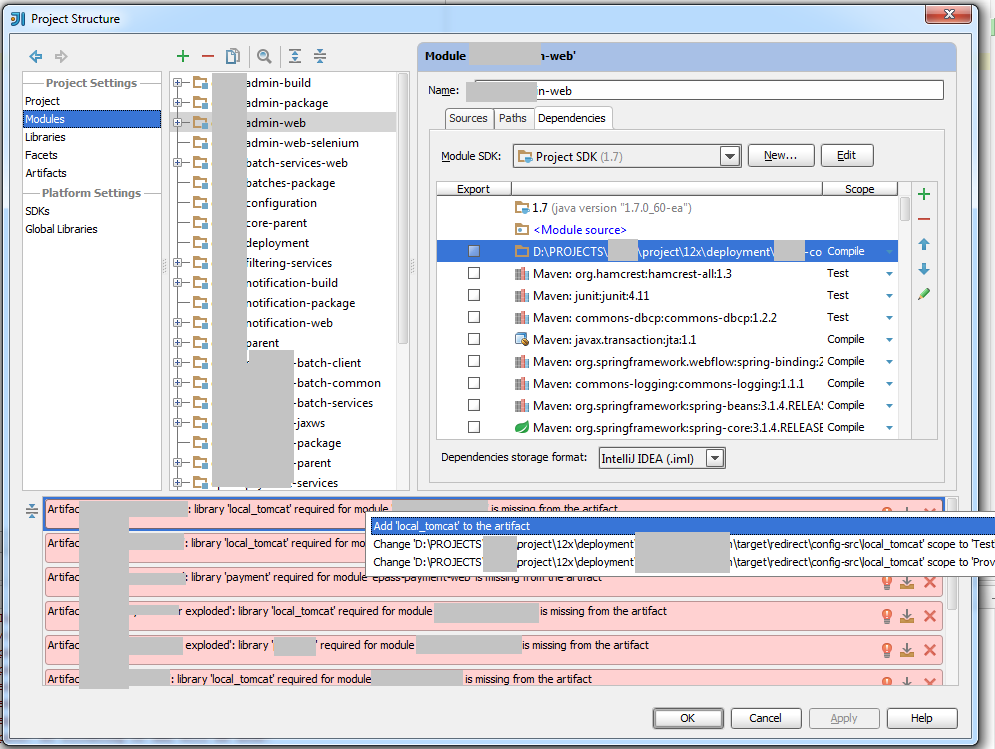995x749 pixels.
Task: Ignore the payment library problem with the red X
Action: 930,582
